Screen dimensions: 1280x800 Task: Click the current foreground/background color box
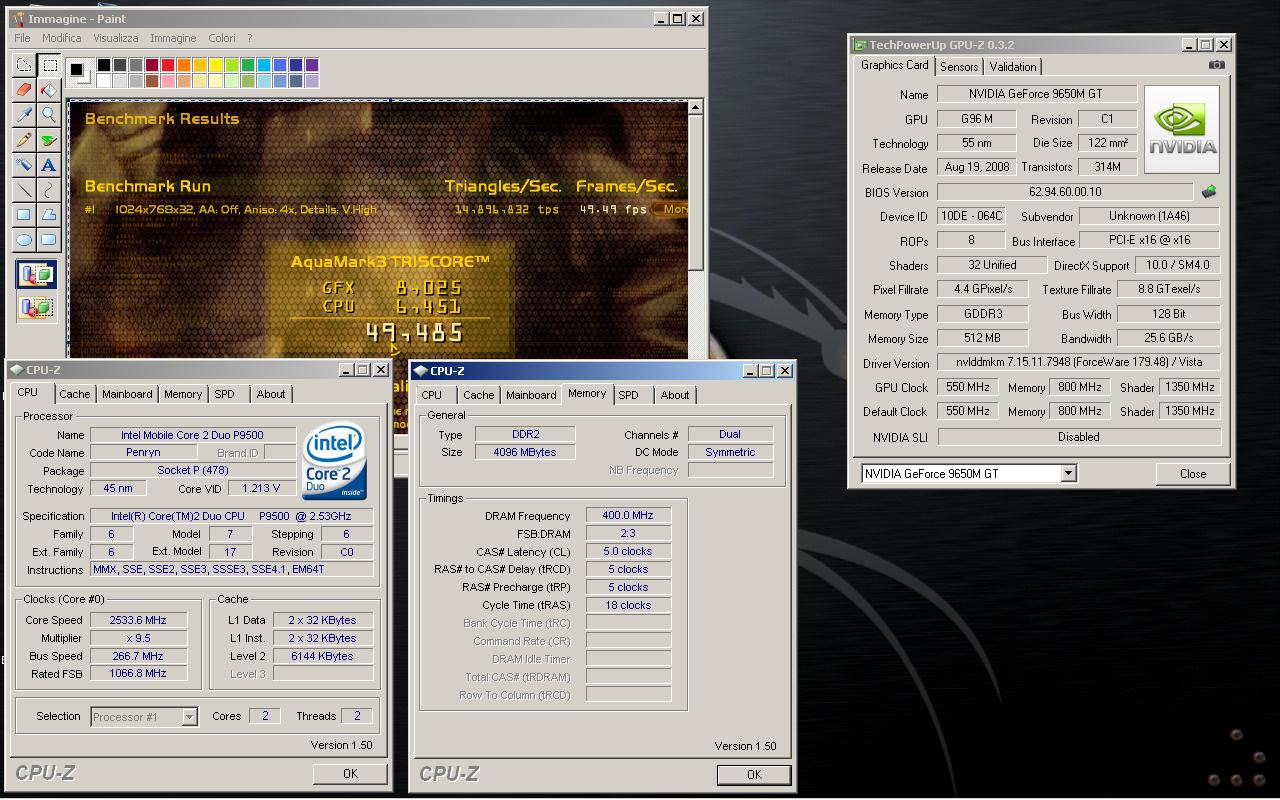tap(79, 72)
